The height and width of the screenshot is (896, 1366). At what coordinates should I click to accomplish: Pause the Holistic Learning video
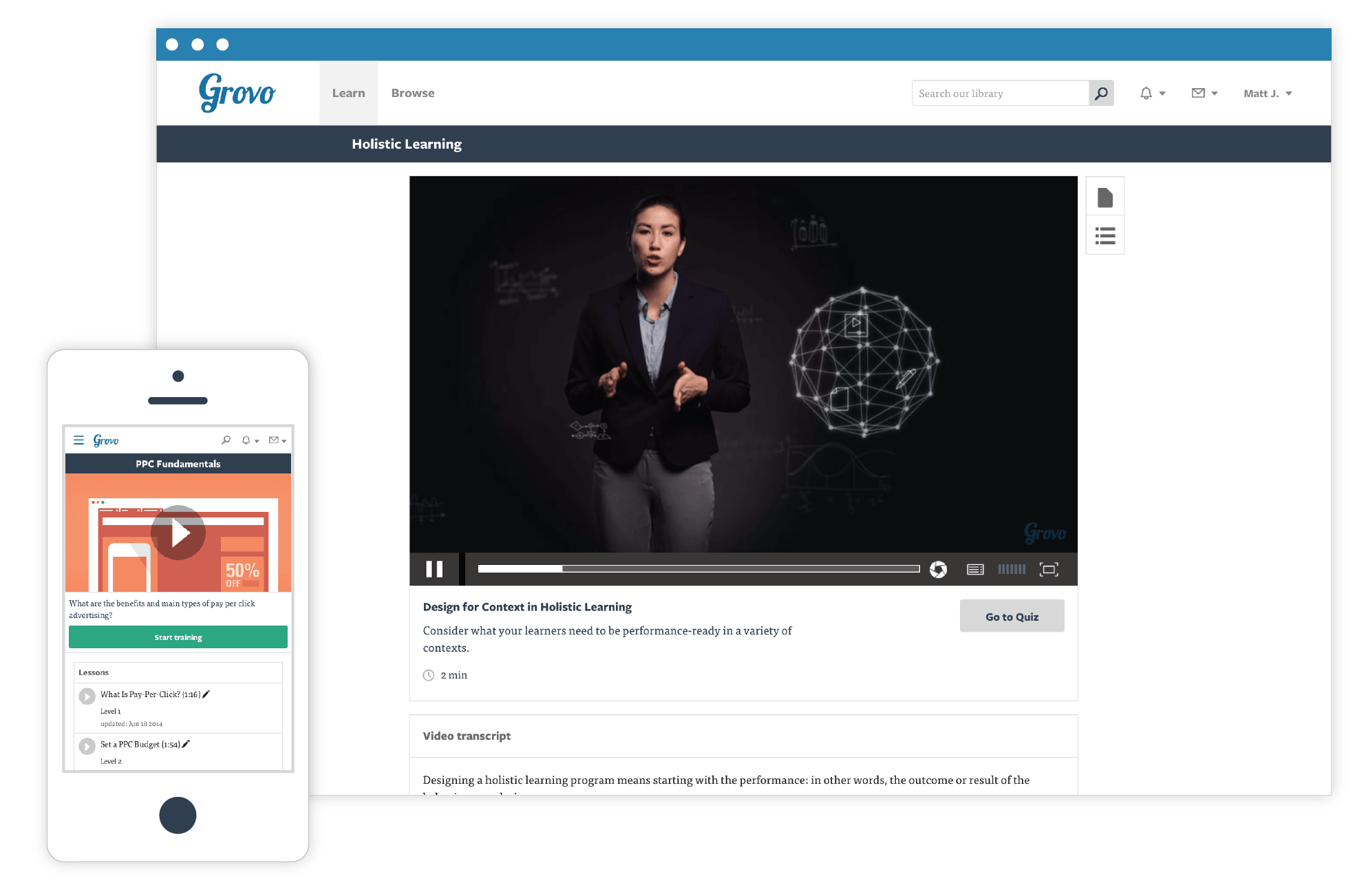[434, 569]
